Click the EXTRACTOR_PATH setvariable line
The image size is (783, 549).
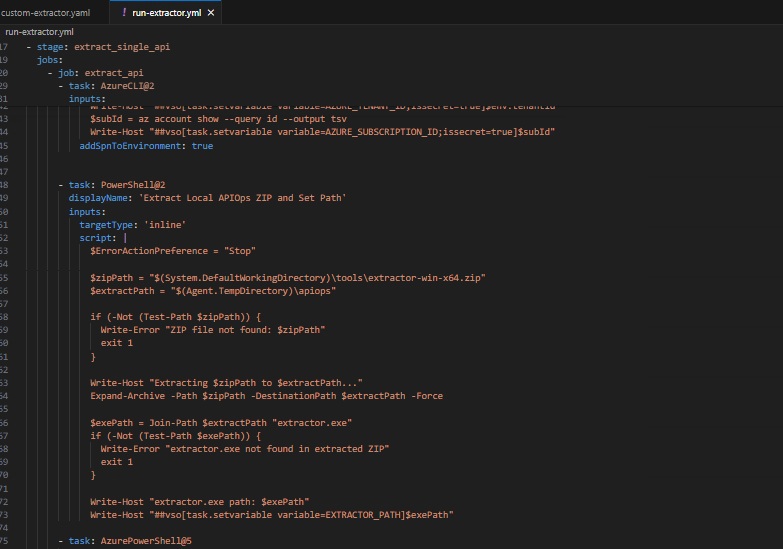(x=272, y=515)
